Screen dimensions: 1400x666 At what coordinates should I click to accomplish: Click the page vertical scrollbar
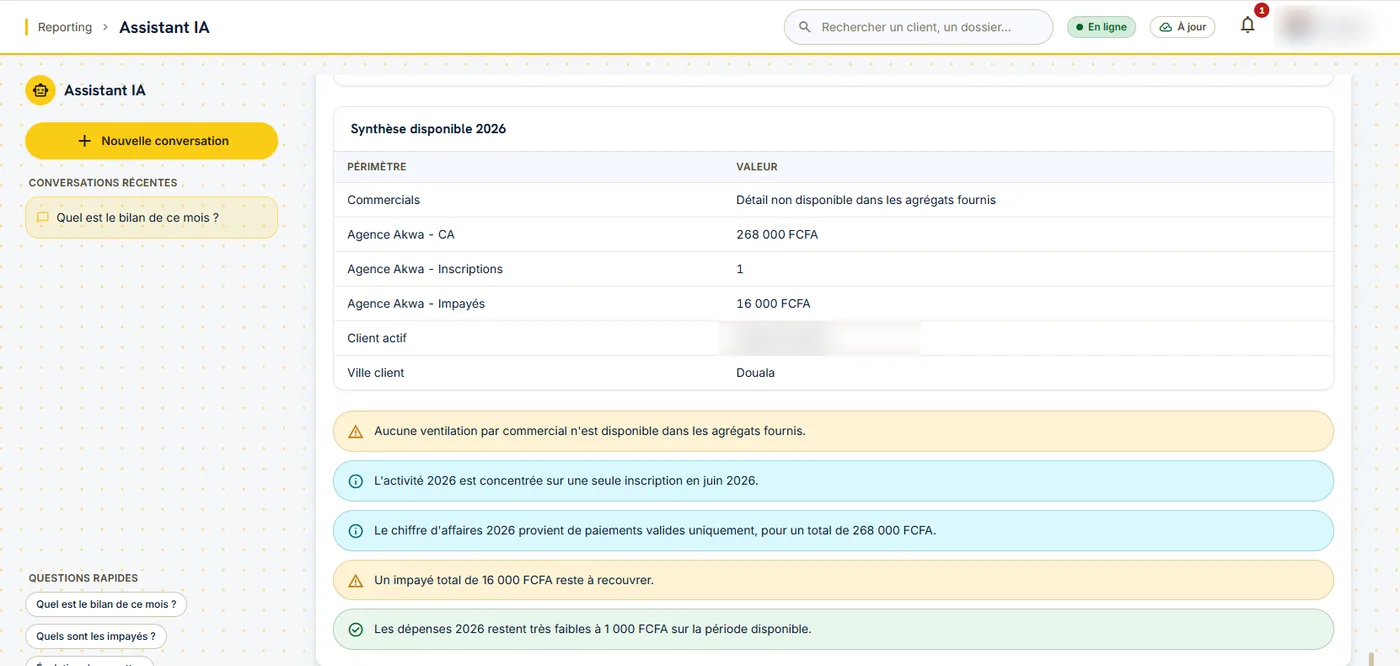pos(1370,659)
